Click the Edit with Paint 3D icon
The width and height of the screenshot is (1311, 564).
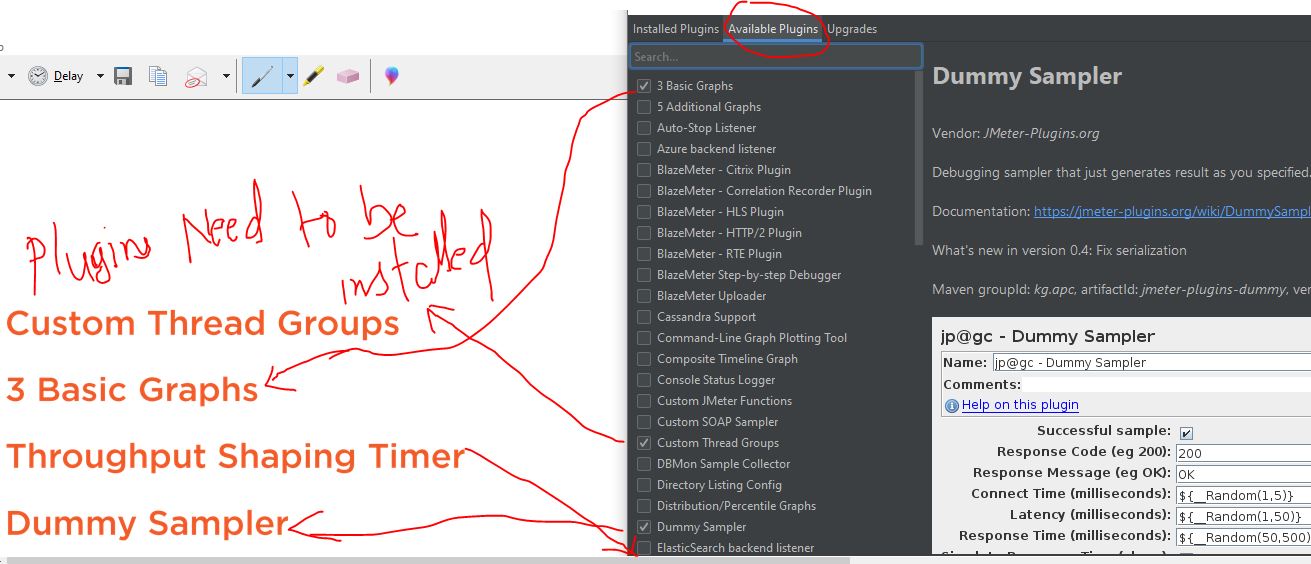click(391, 76)
